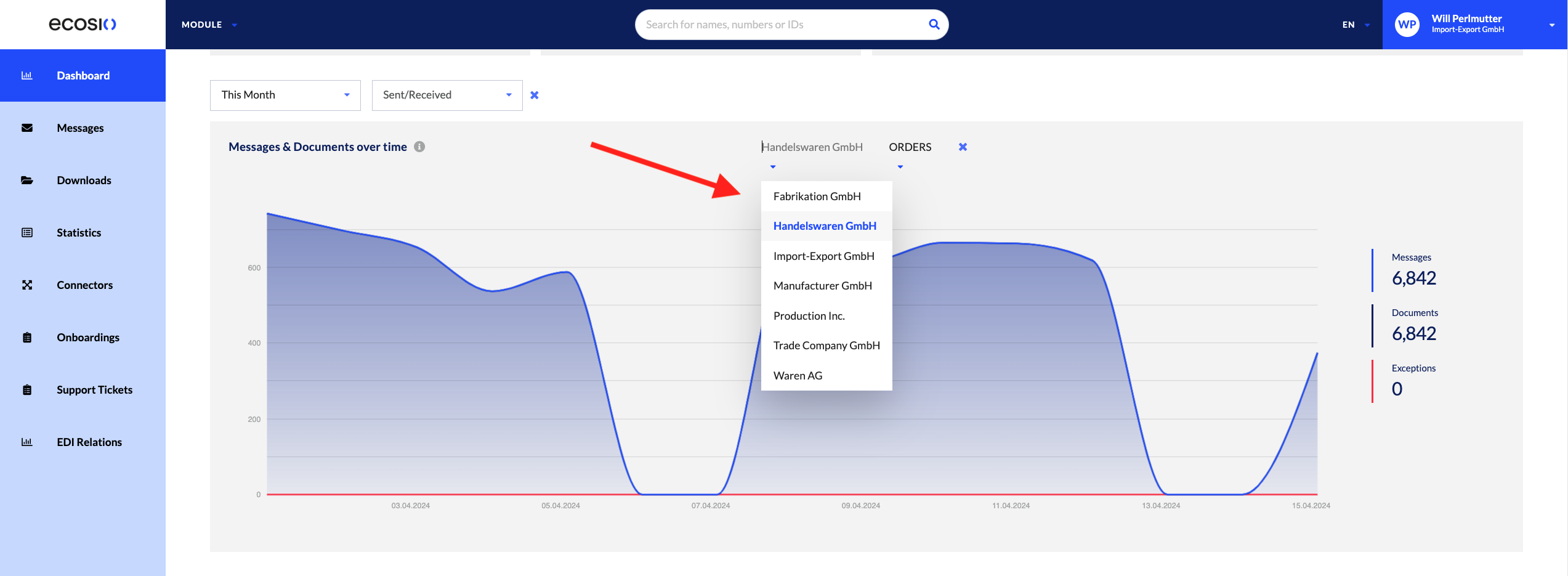Click the Statistics list icon

(x=27, y=233)
